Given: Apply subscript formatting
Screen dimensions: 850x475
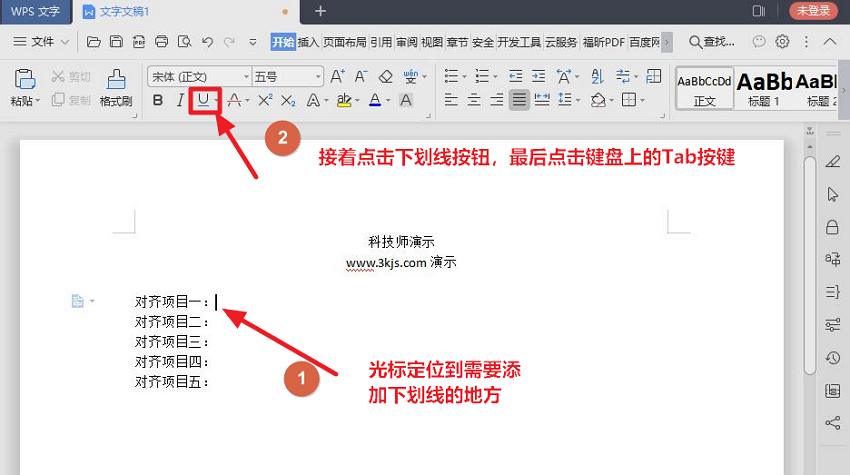Looking at the screenshot, I should pyautogui.click(x=288, y=100).
